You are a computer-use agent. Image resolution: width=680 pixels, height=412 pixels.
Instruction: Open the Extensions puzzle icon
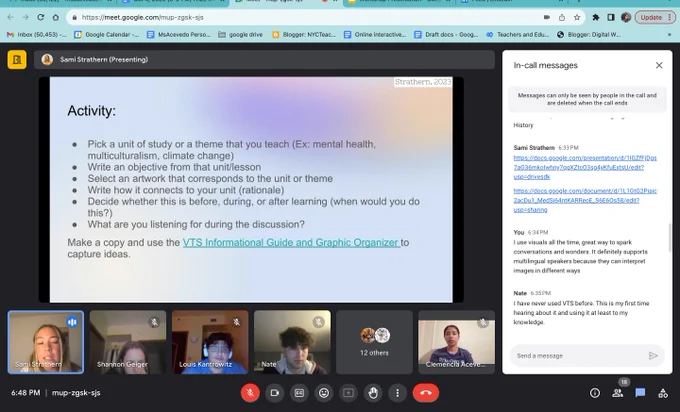596,17
